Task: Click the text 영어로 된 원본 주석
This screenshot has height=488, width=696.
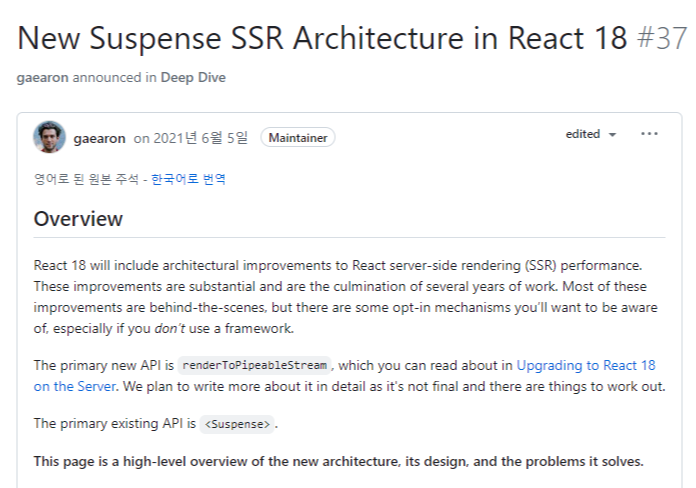Action: (86, 179)
